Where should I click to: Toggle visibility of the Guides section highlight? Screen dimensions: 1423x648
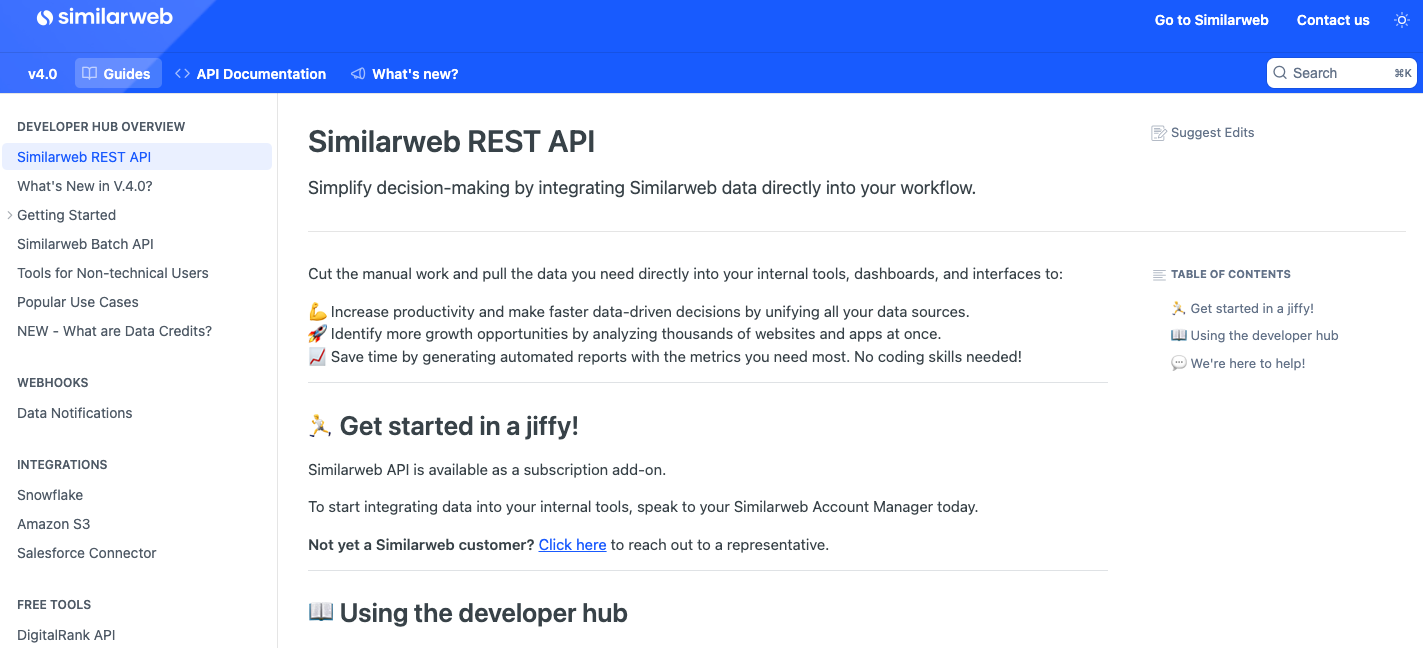point(118,73)
